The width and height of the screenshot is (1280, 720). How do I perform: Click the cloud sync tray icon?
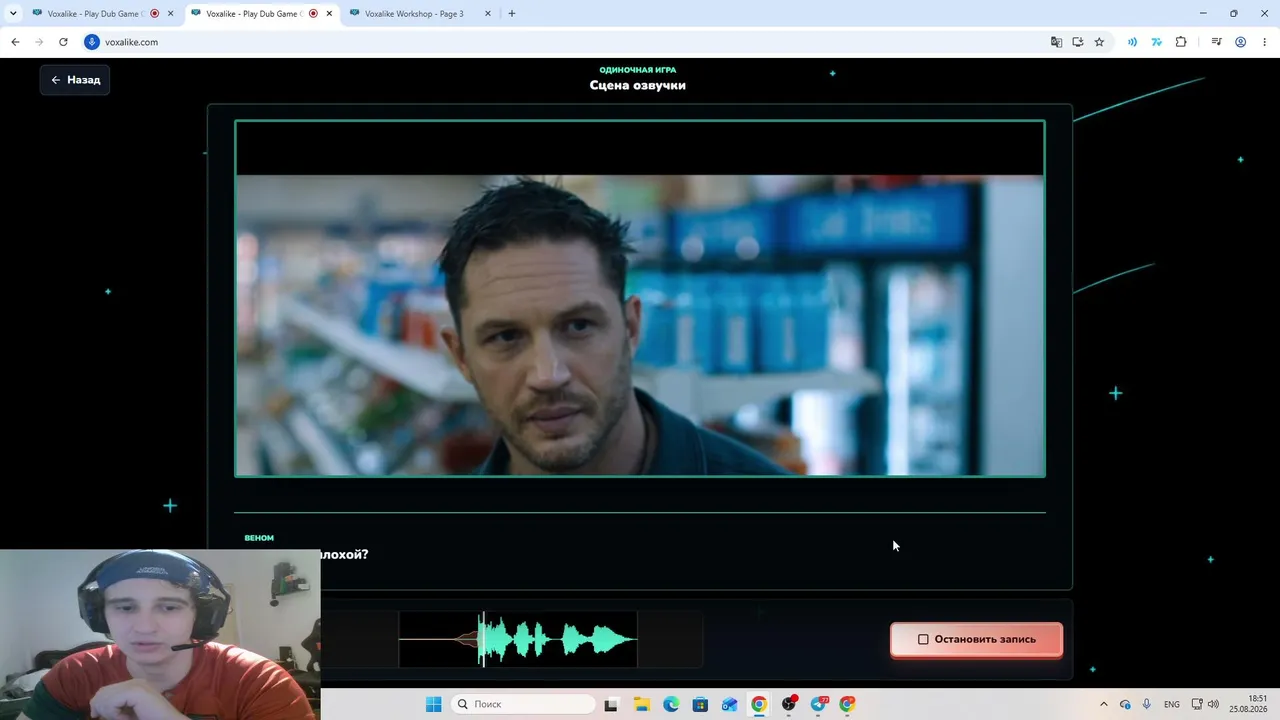1125,704
